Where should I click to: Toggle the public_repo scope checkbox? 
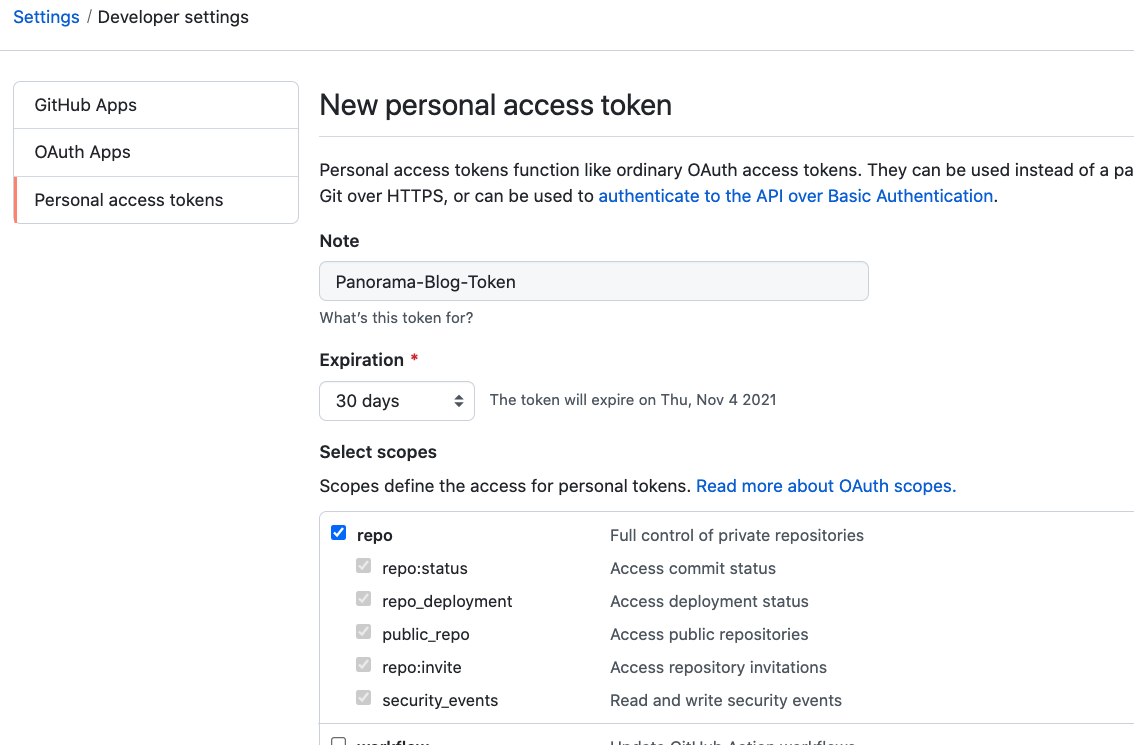pos(364,633)
